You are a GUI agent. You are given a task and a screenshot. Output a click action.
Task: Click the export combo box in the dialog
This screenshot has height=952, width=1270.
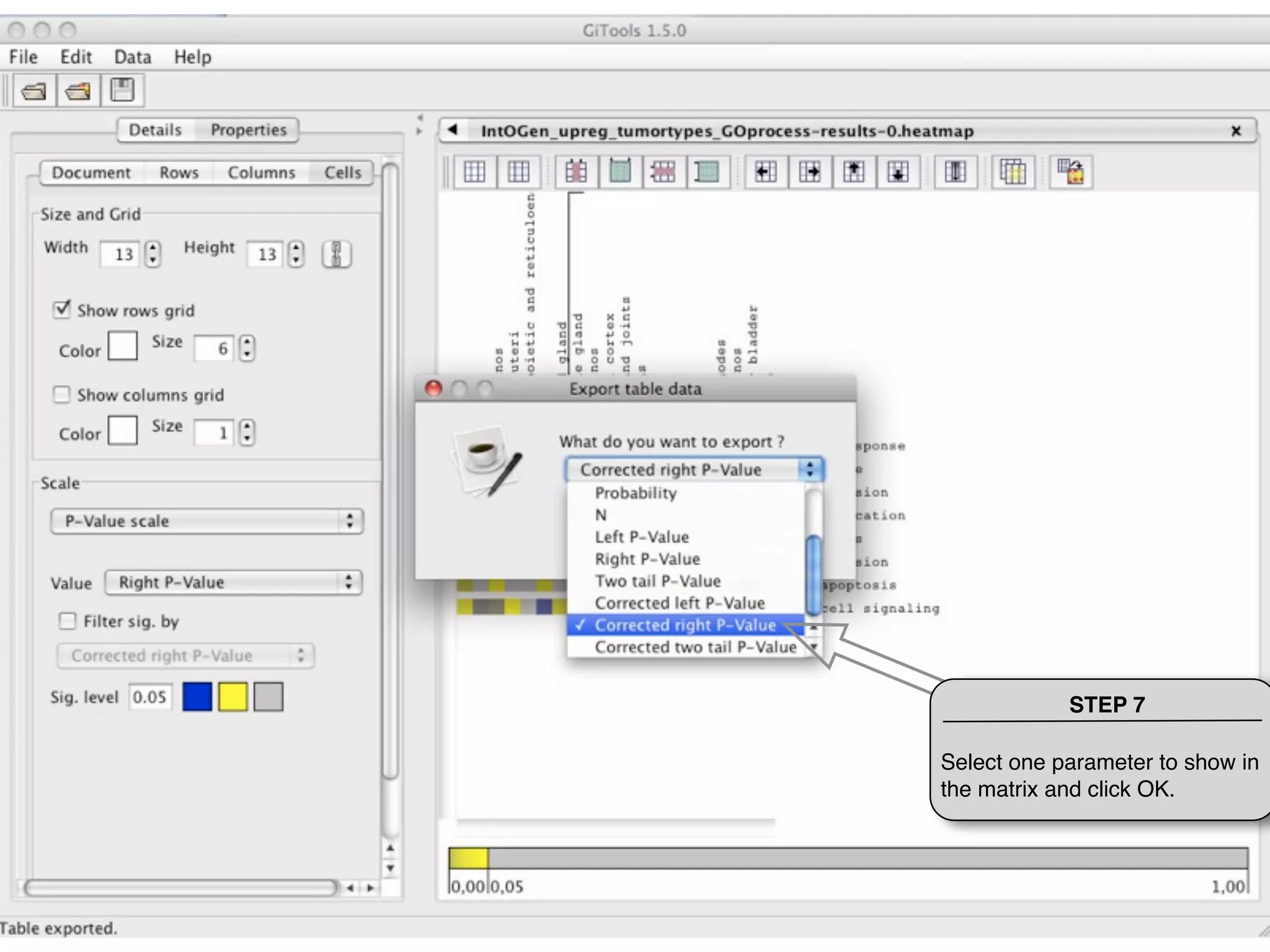pos(694,469)
